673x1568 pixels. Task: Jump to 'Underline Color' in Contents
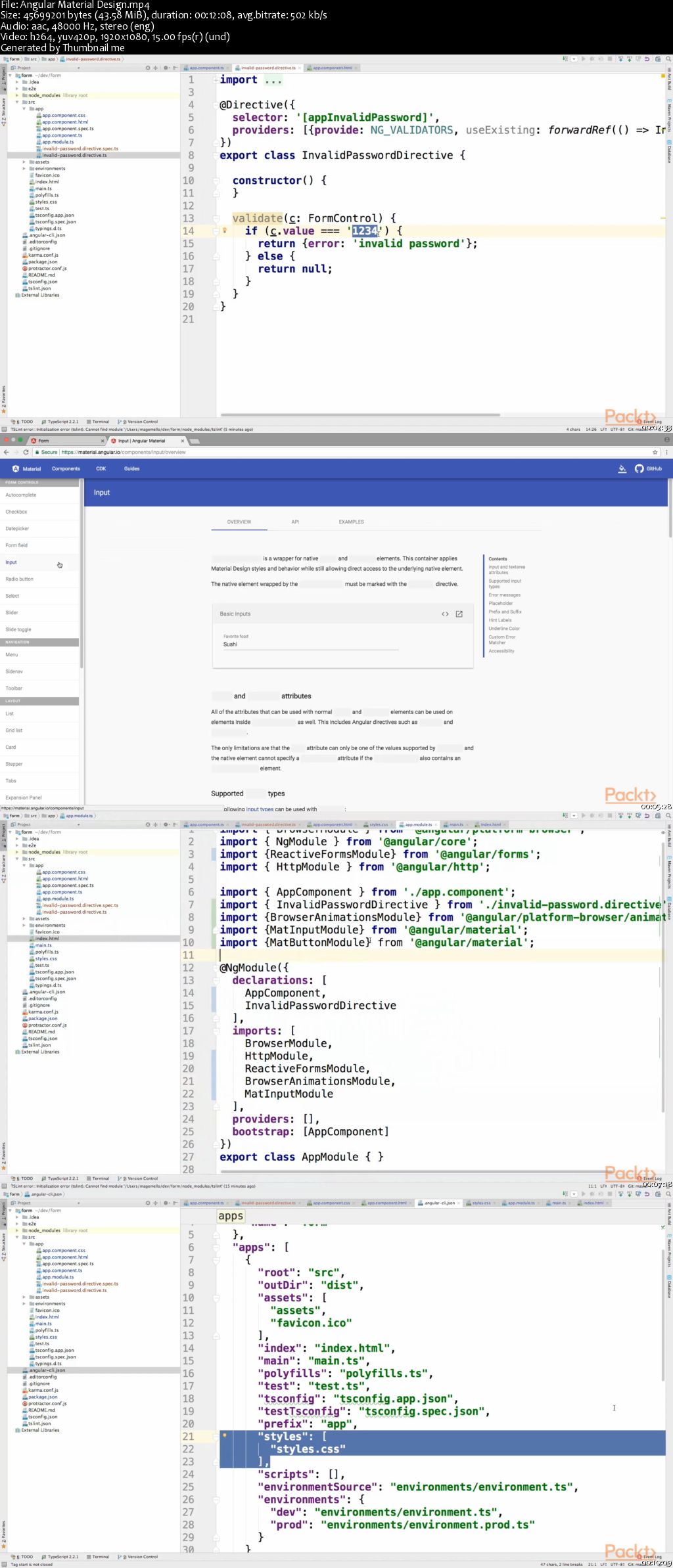[504, 629]
